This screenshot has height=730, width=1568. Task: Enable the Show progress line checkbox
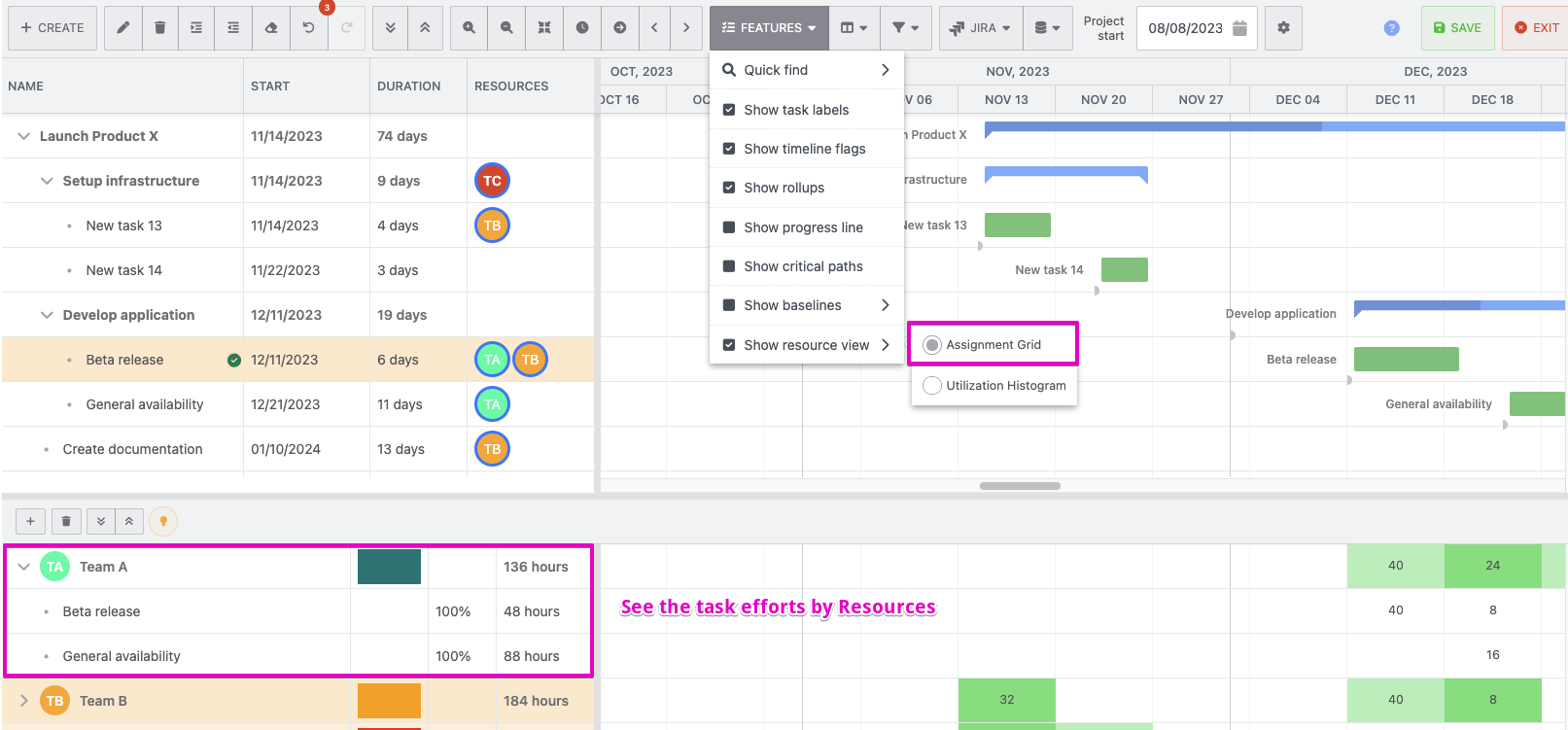point(729,227)
